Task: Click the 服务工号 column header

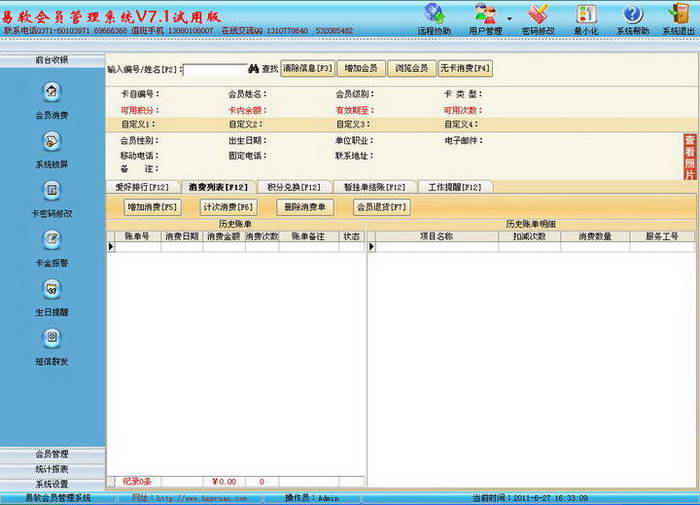Action: (662, 236)
